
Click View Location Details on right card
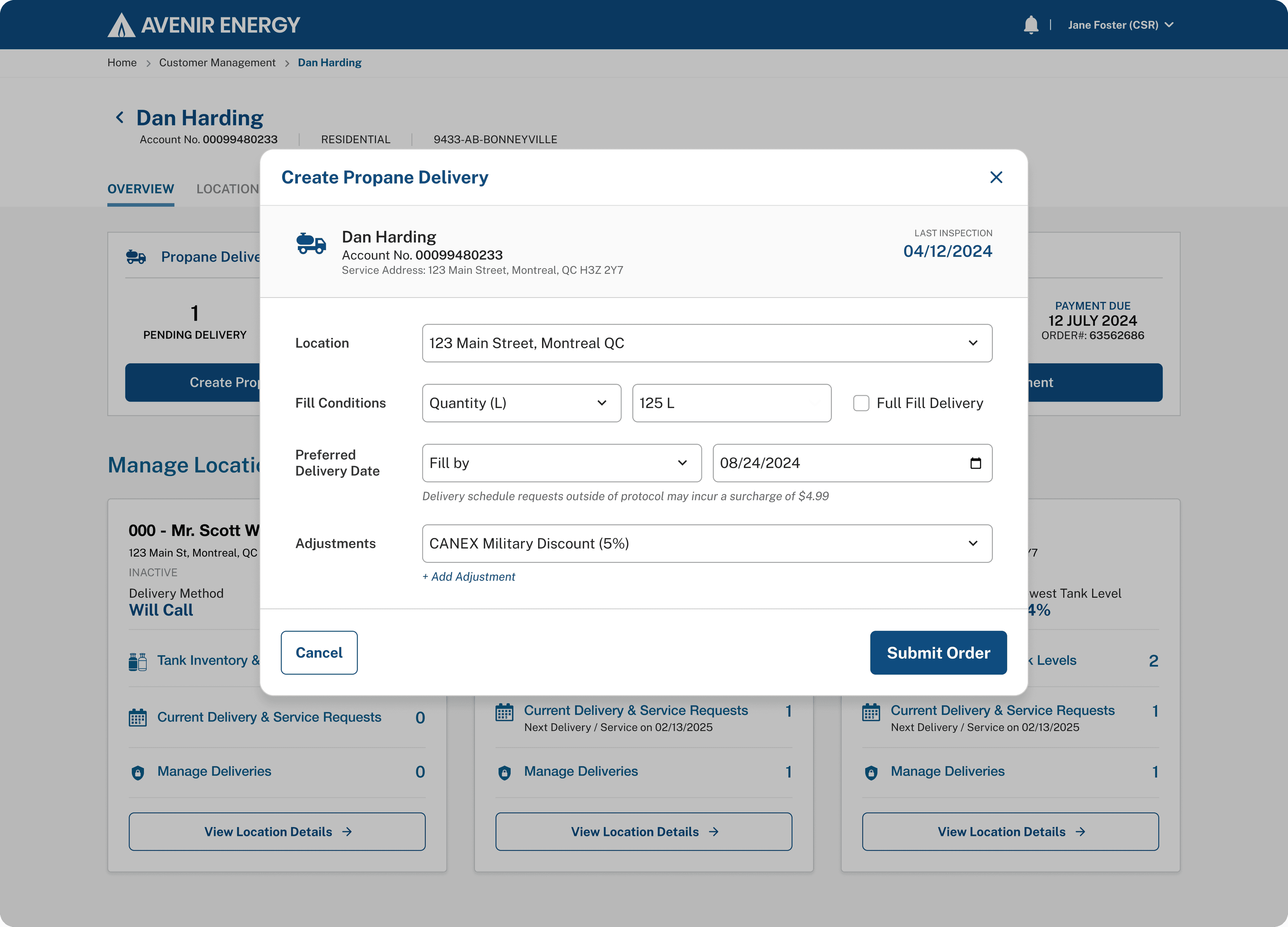(x=1010, y=832)
